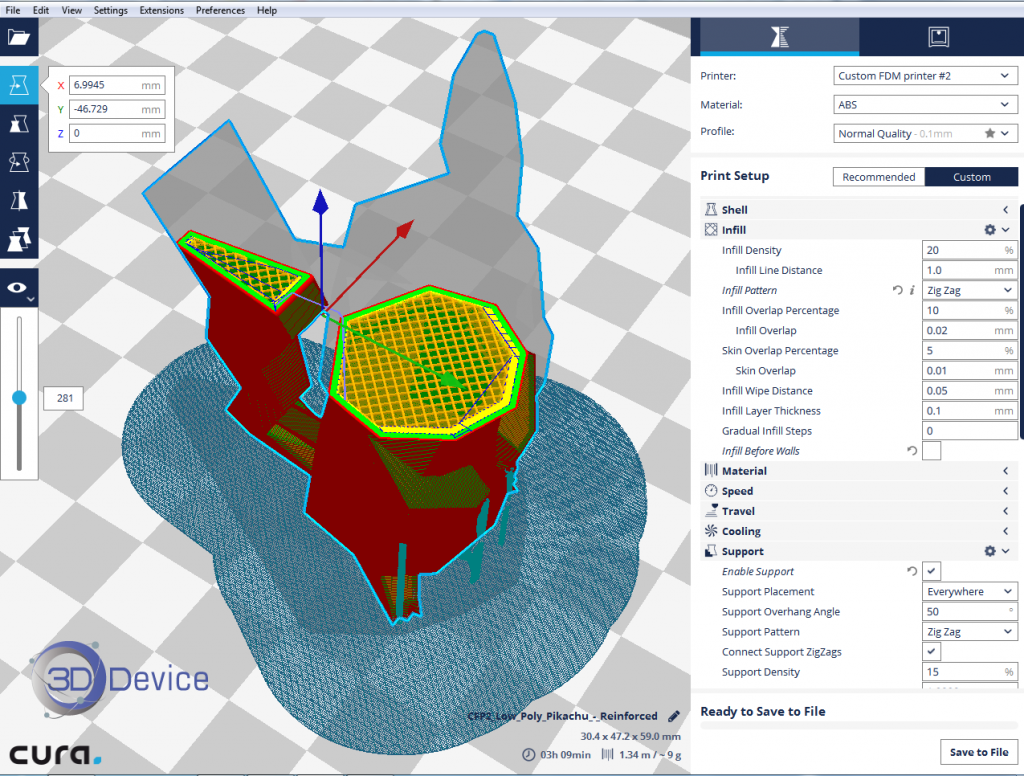The height and width of the screenshot is (776, 1024).
Task: Open Infill section settings gear
Action: (x=990, y=230)
